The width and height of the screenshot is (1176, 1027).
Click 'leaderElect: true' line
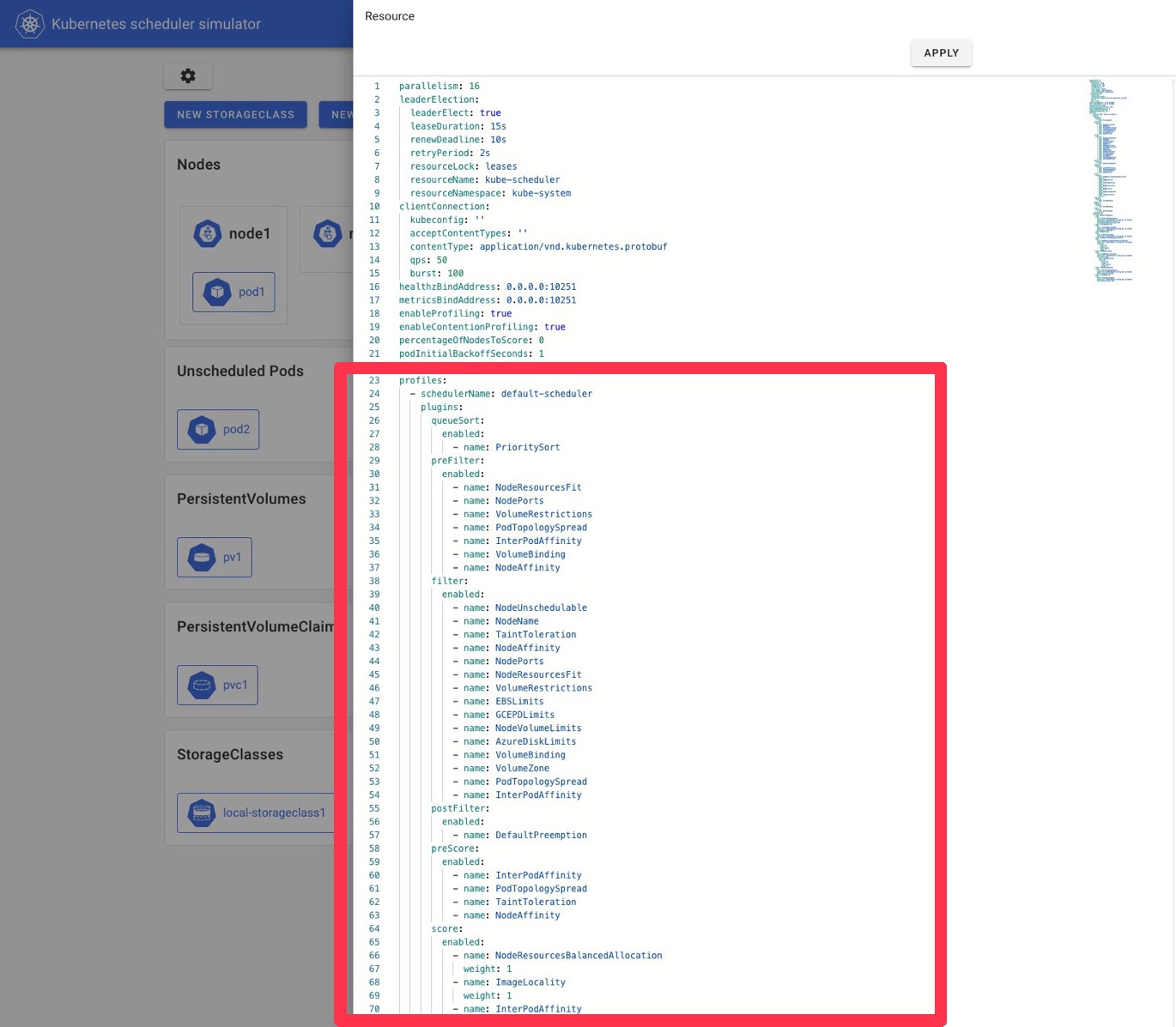tap(455, 112)
